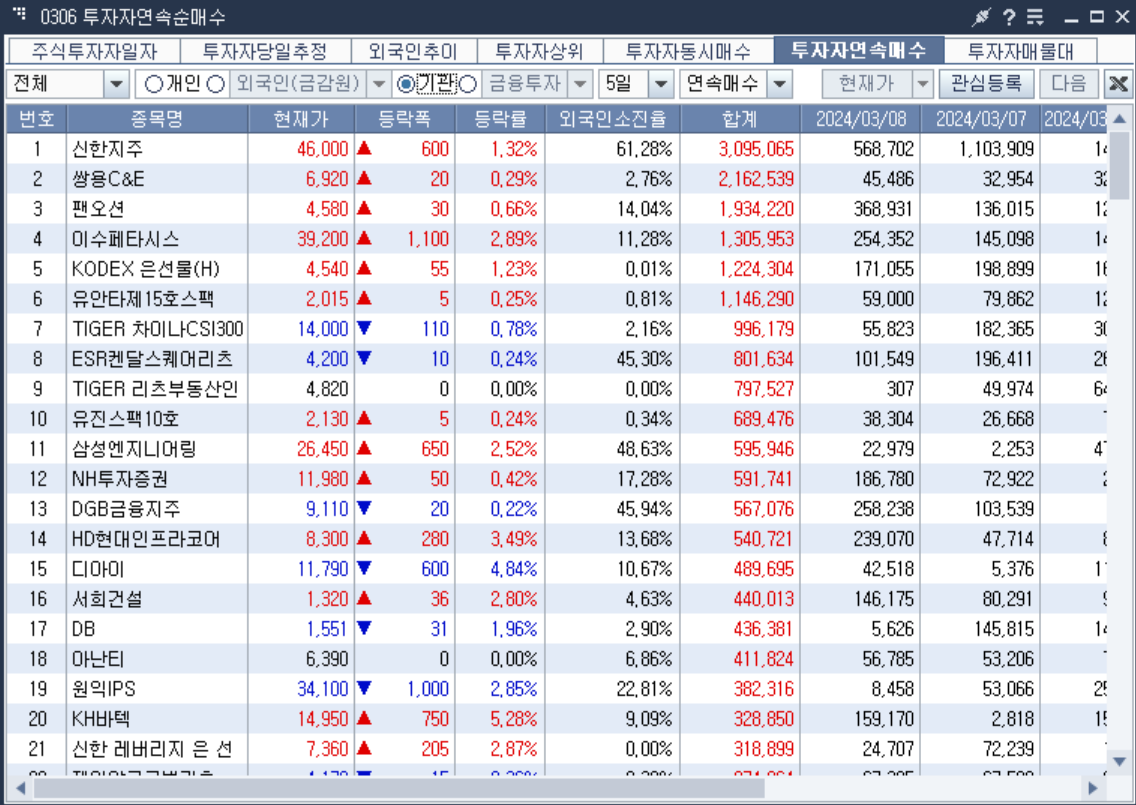1136x805 pixels.
Task: Select 원익IPS stock name
Action: click(104, 689)
